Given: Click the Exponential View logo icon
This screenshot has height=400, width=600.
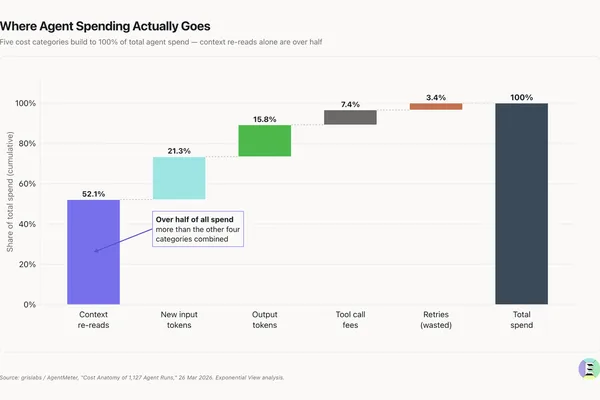Looking at the screenshot, I should [589, 369].
